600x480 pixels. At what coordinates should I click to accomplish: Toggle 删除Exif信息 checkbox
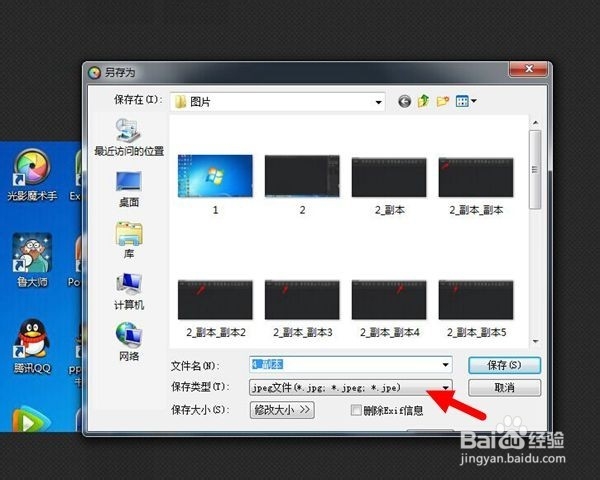pyautogui.click(x=356, y=410)
